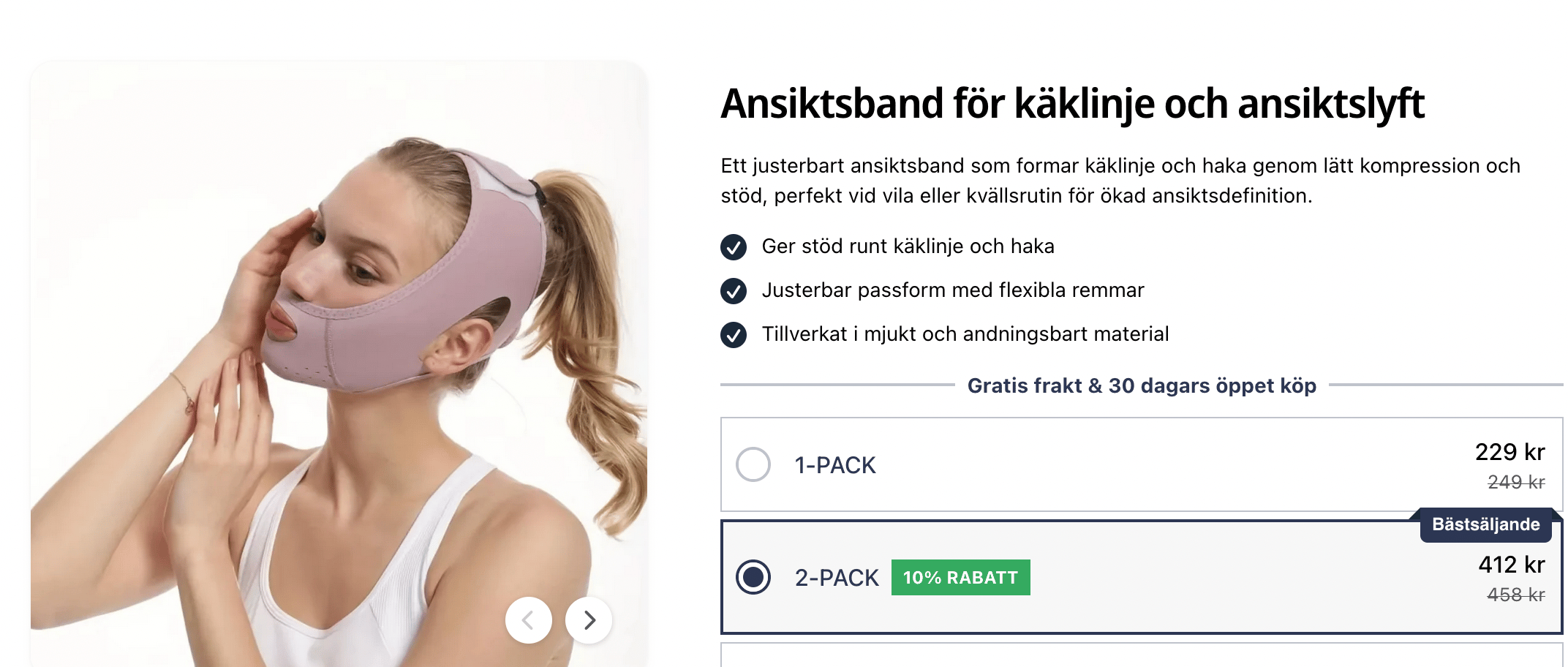Select the 1-PACK radio button
This screenshot has height=667, width=1568.
(x=753, y=464)
